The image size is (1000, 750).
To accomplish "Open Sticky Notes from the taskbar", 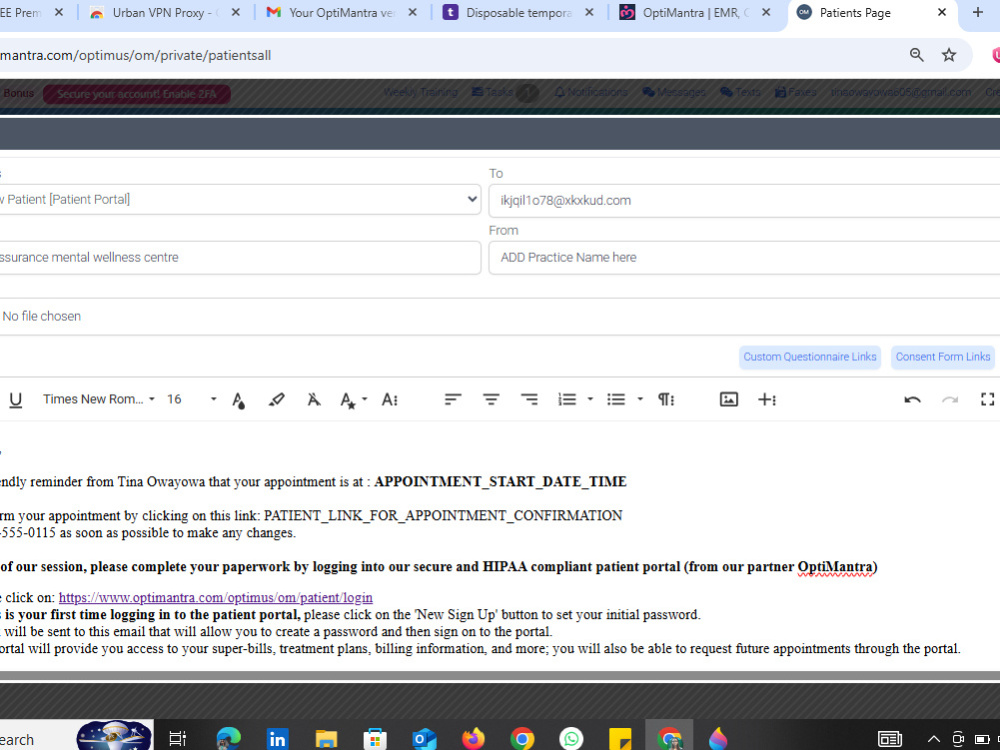I will [620, 739].
